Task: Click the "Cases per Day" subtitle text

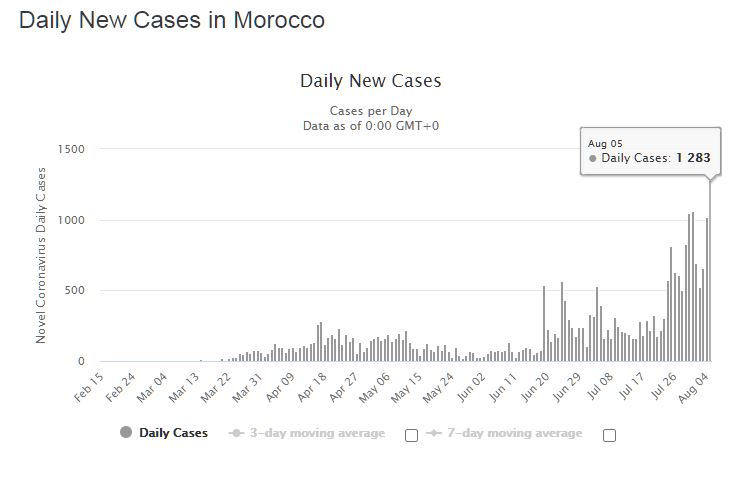Action: tap(370, 110)
